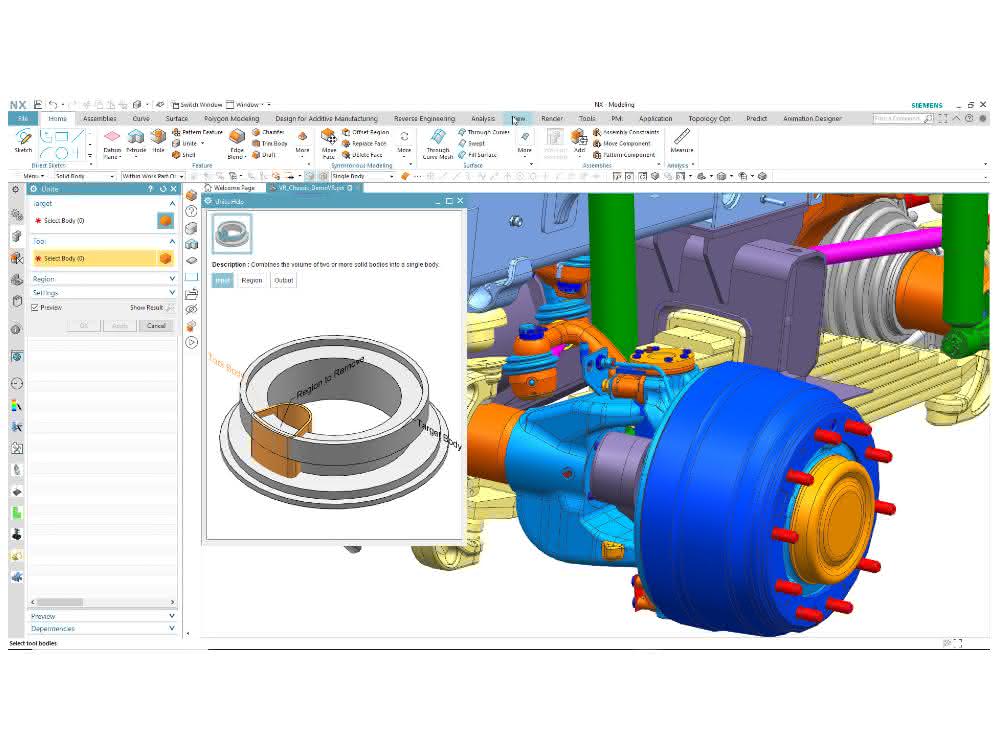Select the Through Curve Mesh tool
Viewport: 1000px width, 750px height.
(438, 144)
